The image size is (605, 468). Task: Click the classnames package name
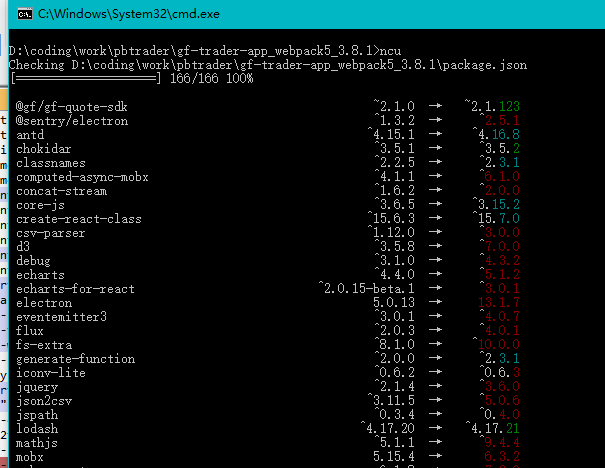tap(51, 163)
